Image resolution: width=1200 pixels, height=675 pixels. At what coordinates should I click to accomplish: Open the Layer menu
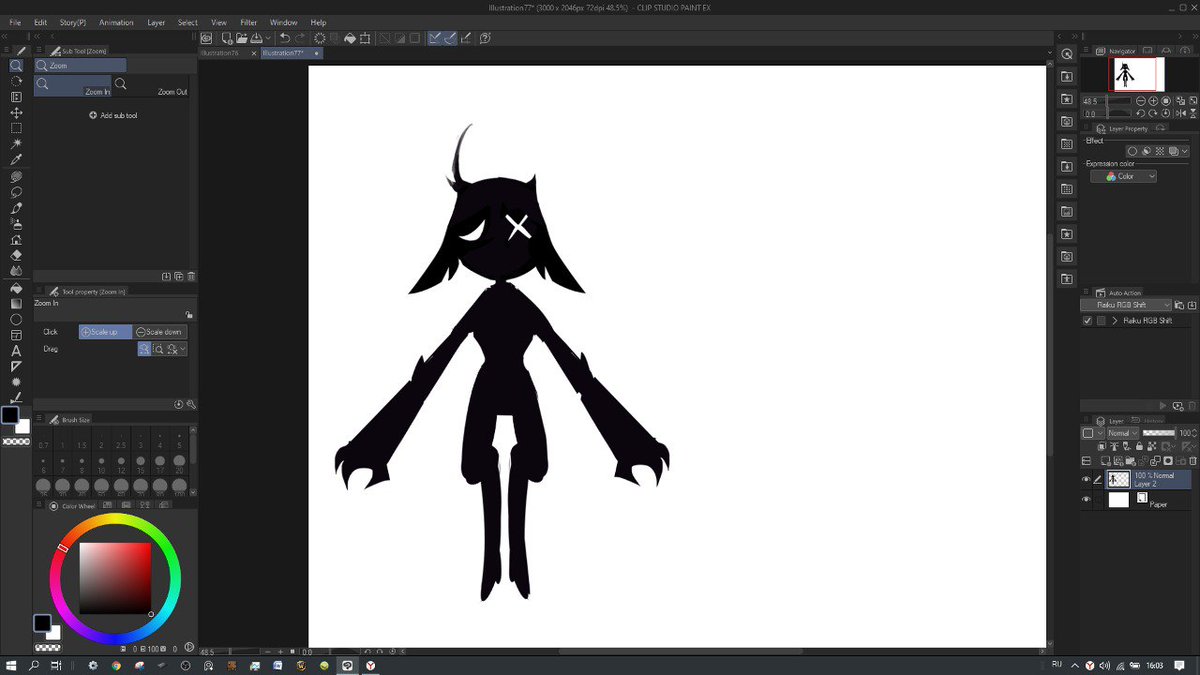tap(156, 22)
